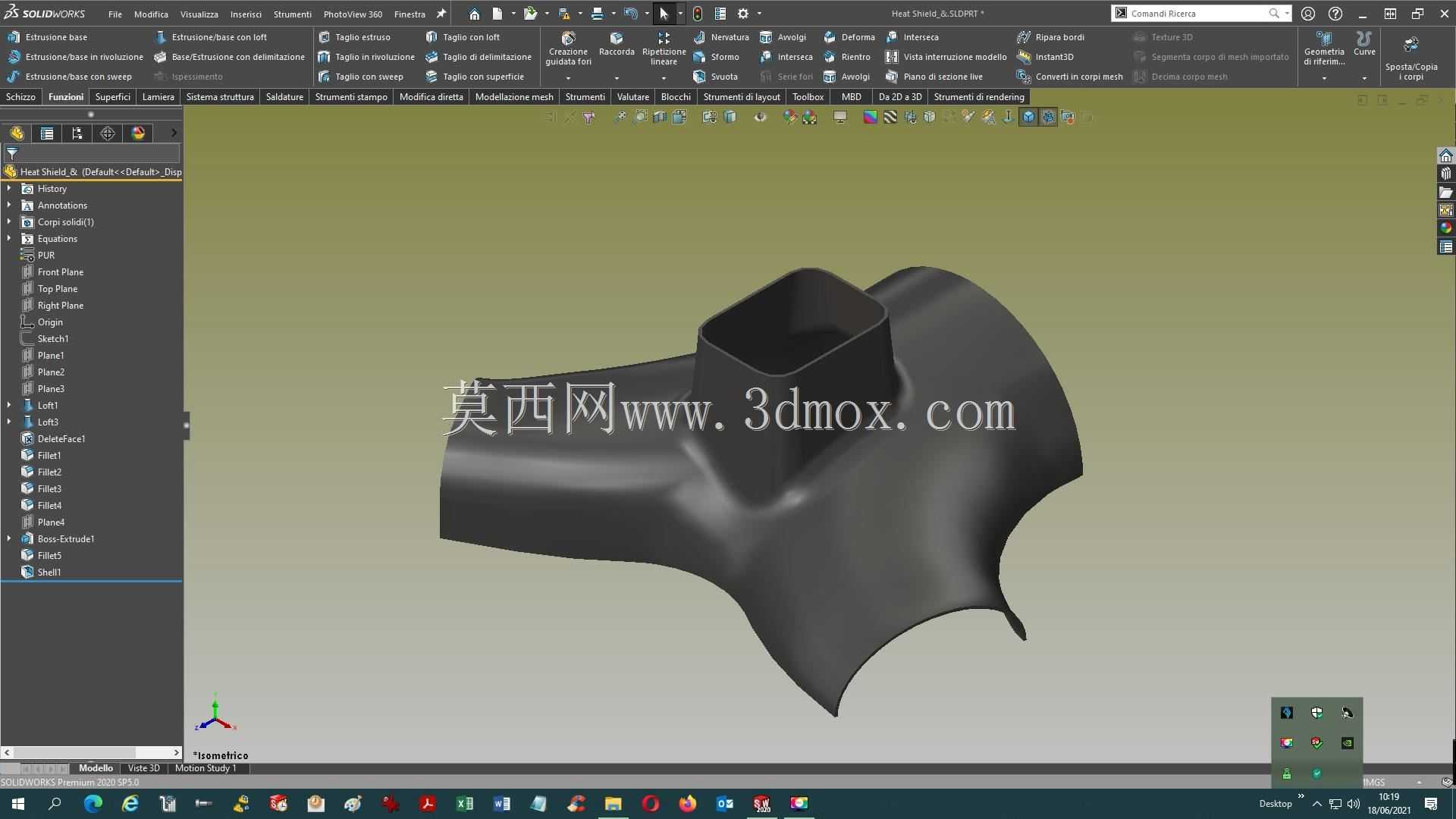Viewport: 1456px width, 819px height.
Task: Select the Deforma tool
Action: (849, 37)
